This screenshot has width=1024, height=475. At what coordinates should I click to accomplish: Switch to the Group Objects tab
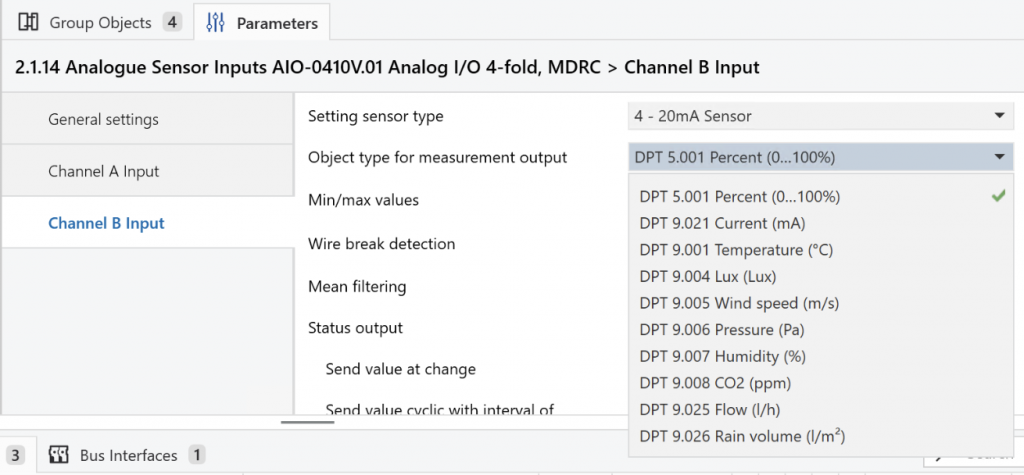click(100, 22)
